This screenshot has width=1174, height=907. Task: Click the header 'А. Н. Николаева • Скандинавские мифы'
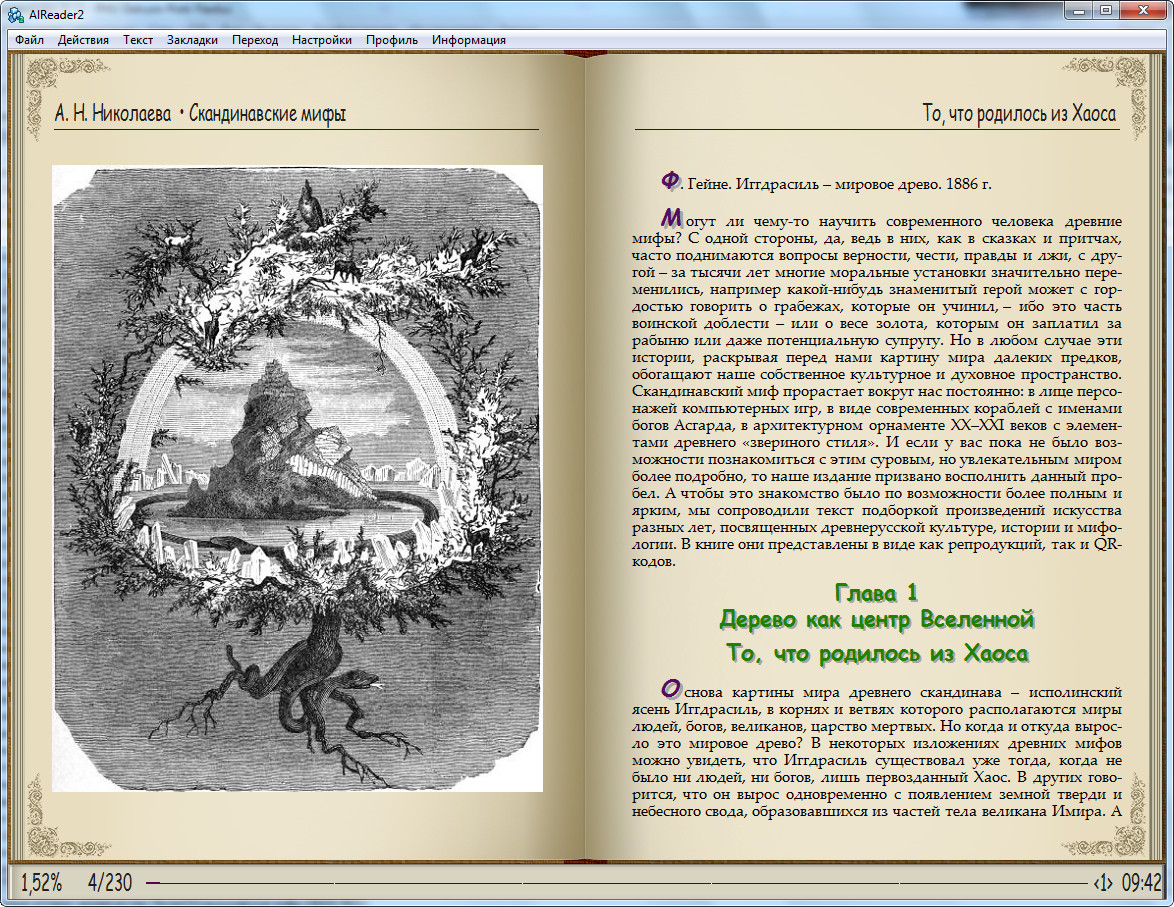[x=200, y=114]
